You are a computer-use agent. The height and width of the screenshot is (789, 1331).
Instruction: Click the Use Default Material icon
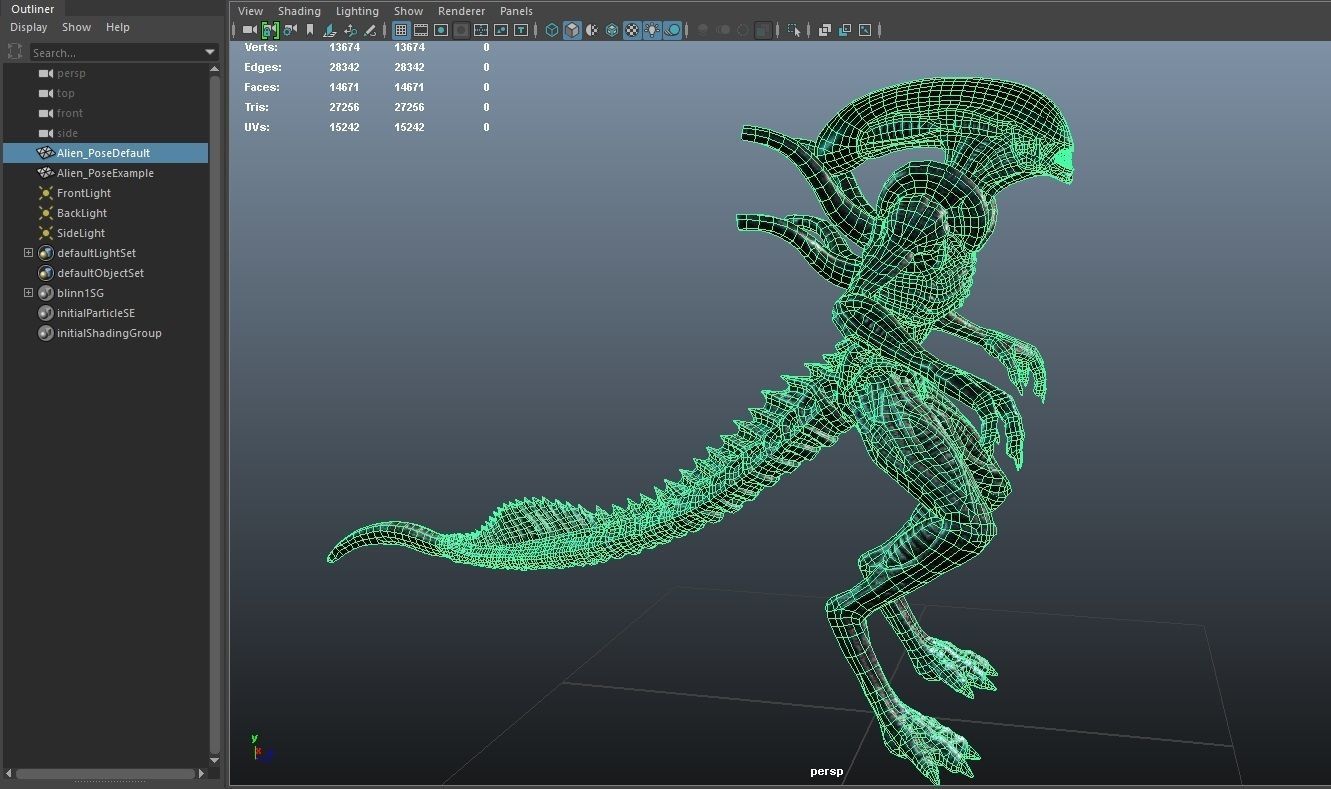tap(592, 30)
